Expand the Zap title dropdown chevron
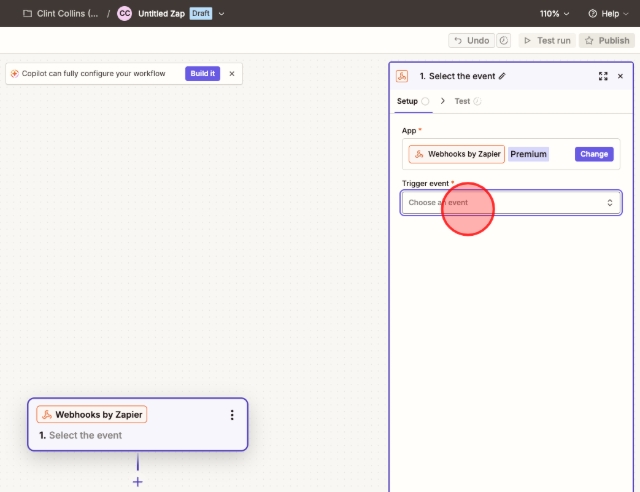The height and width of the screenshot is (492, 640). 221,13
